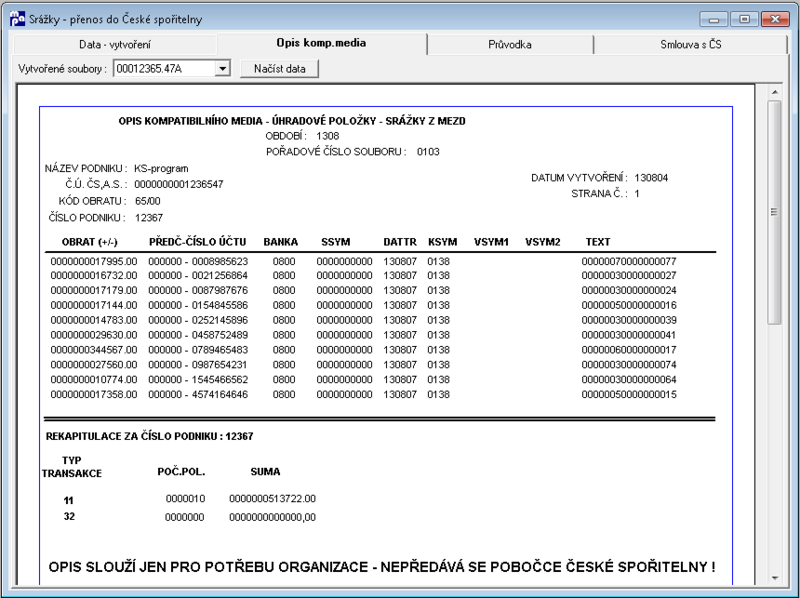Click amount 0000000029630.00

point(94,335)
